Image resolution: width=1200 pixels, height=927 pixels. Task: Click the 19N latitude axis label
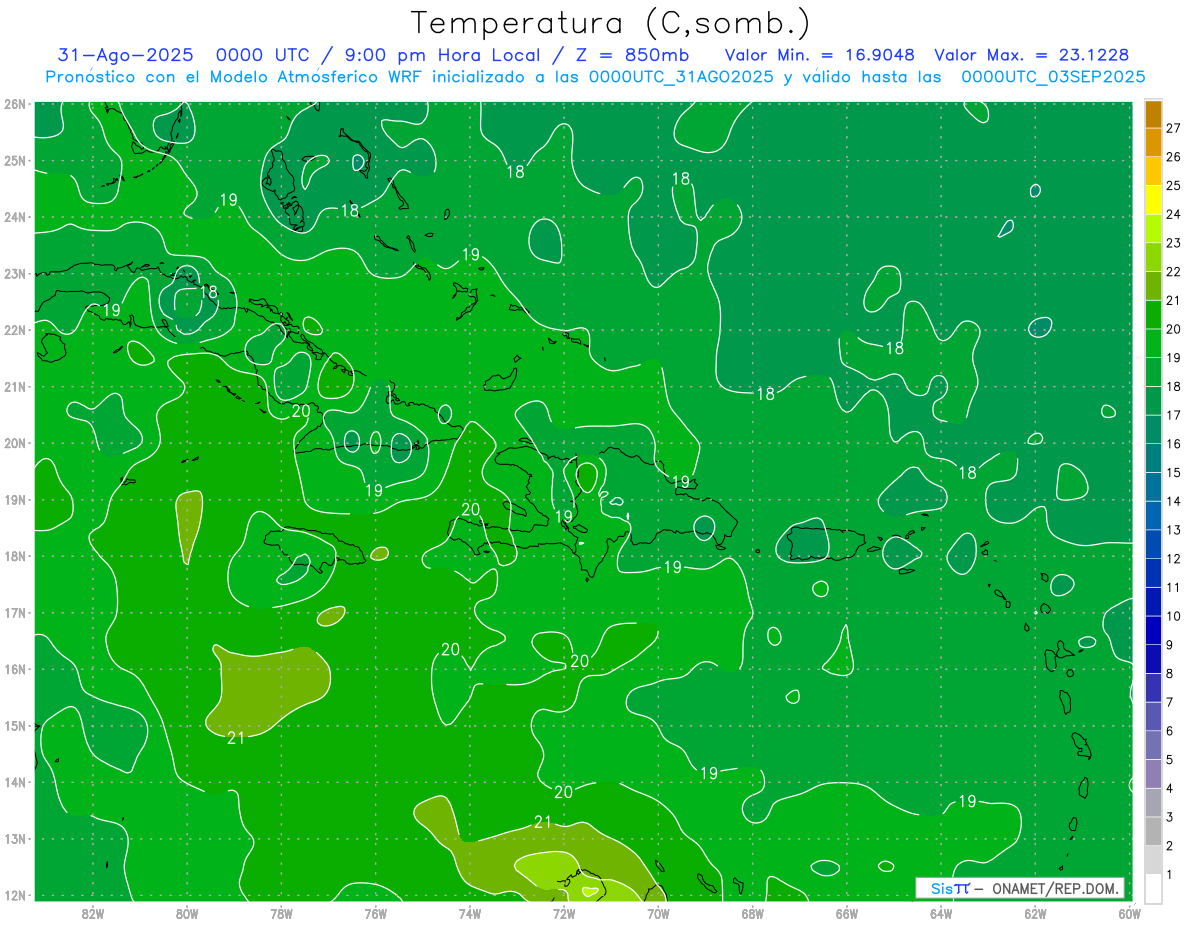[14, 499]
